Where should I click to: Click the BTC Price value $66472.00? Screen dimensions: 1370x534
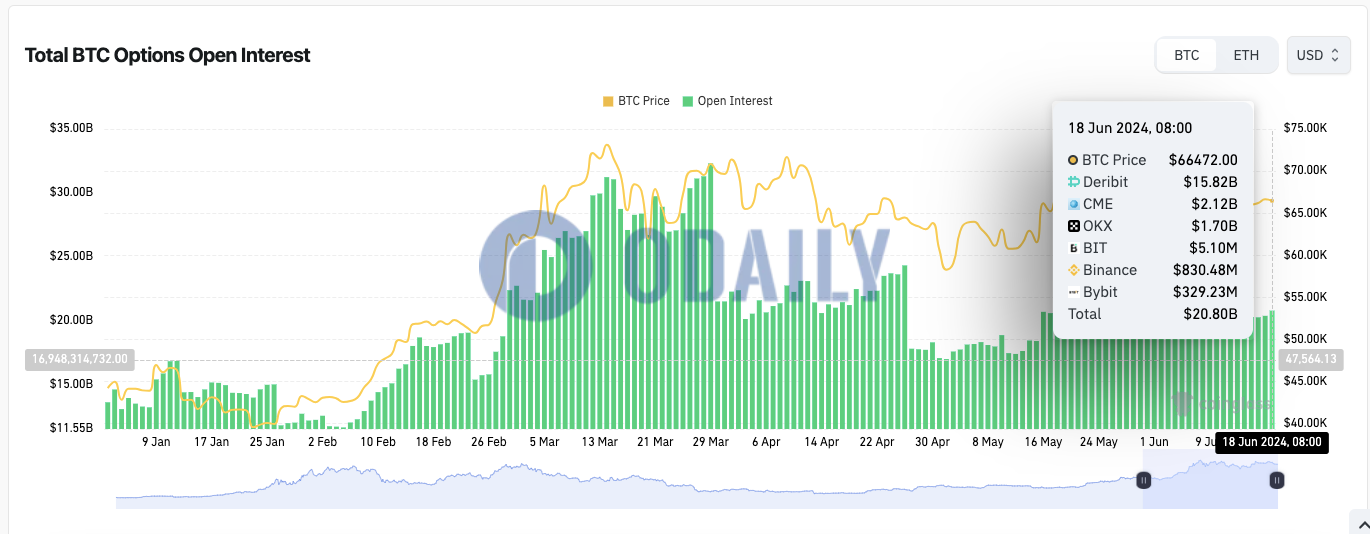click(1203, 160)
